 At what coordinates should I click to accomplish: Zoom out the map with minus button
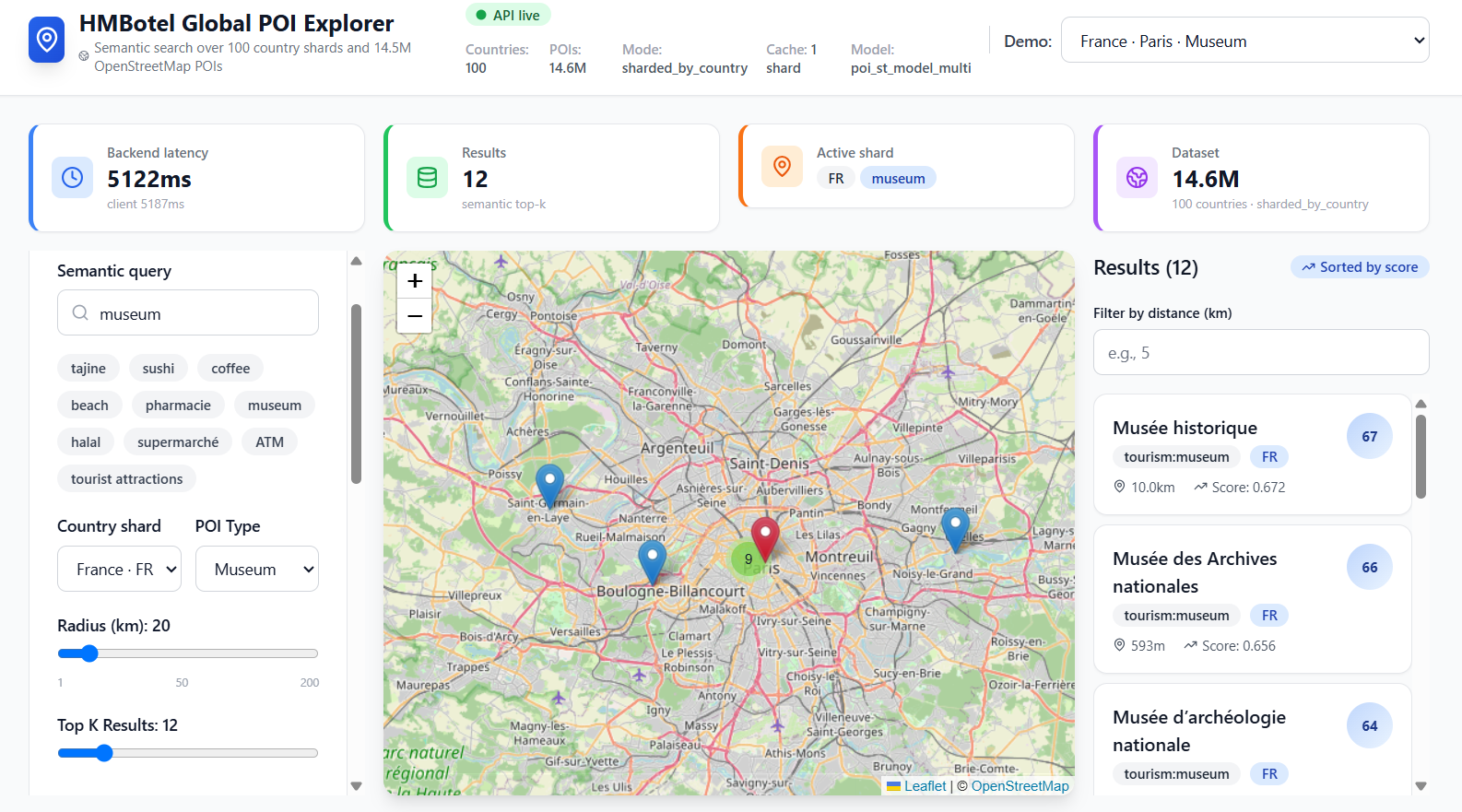click(415, 316)
